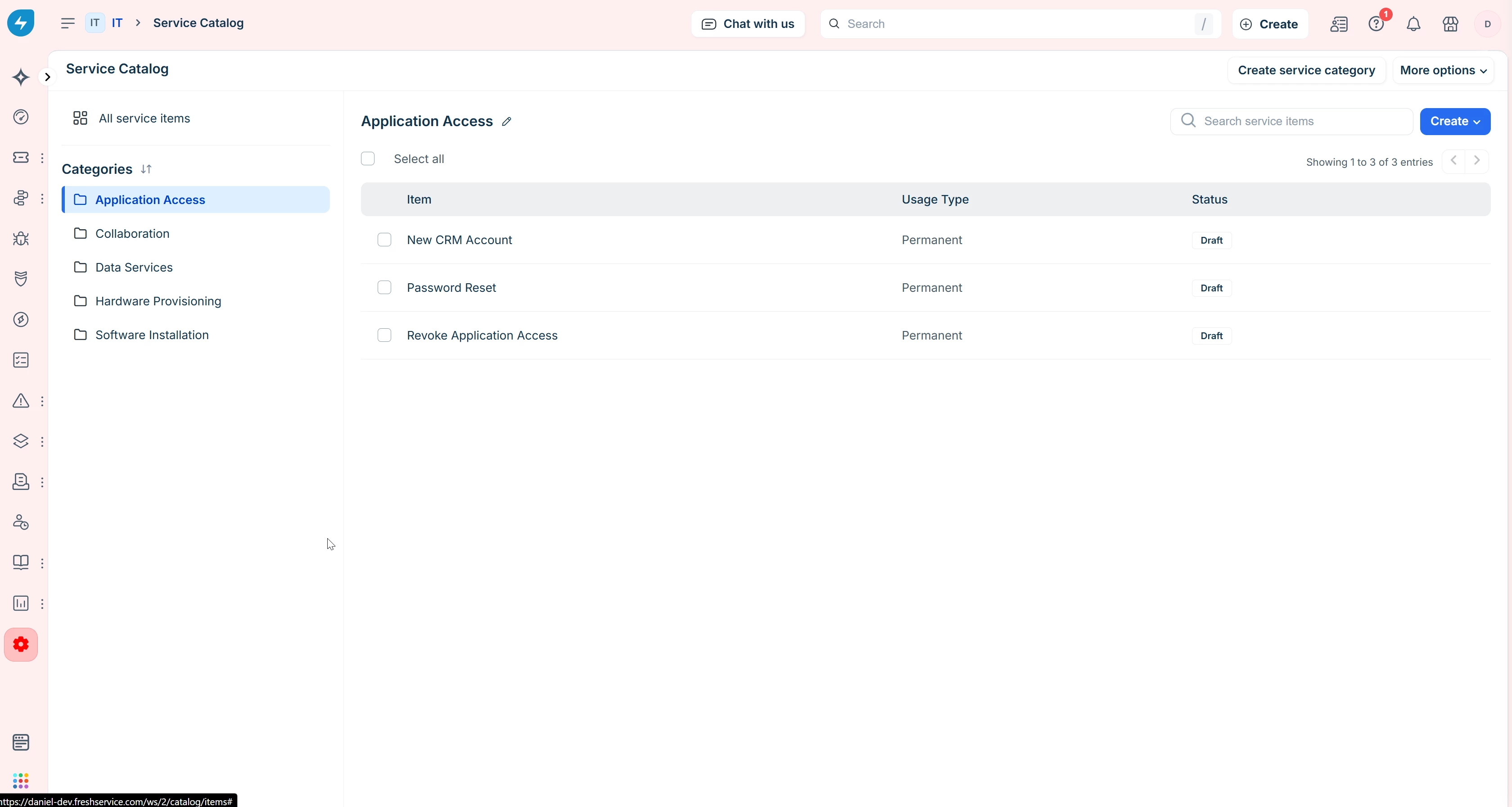
Task: Click the Categories sort arrows icon
Action: (146, 169)
